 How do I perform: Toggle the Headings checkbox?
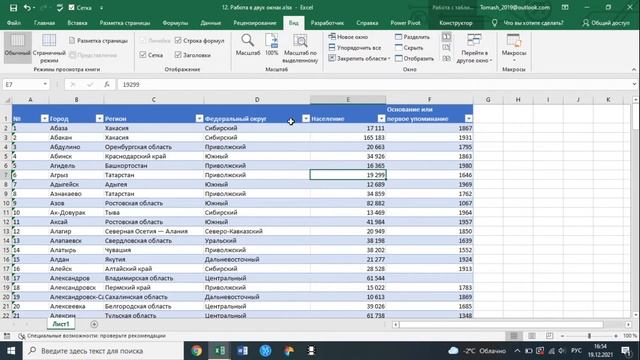178,55
